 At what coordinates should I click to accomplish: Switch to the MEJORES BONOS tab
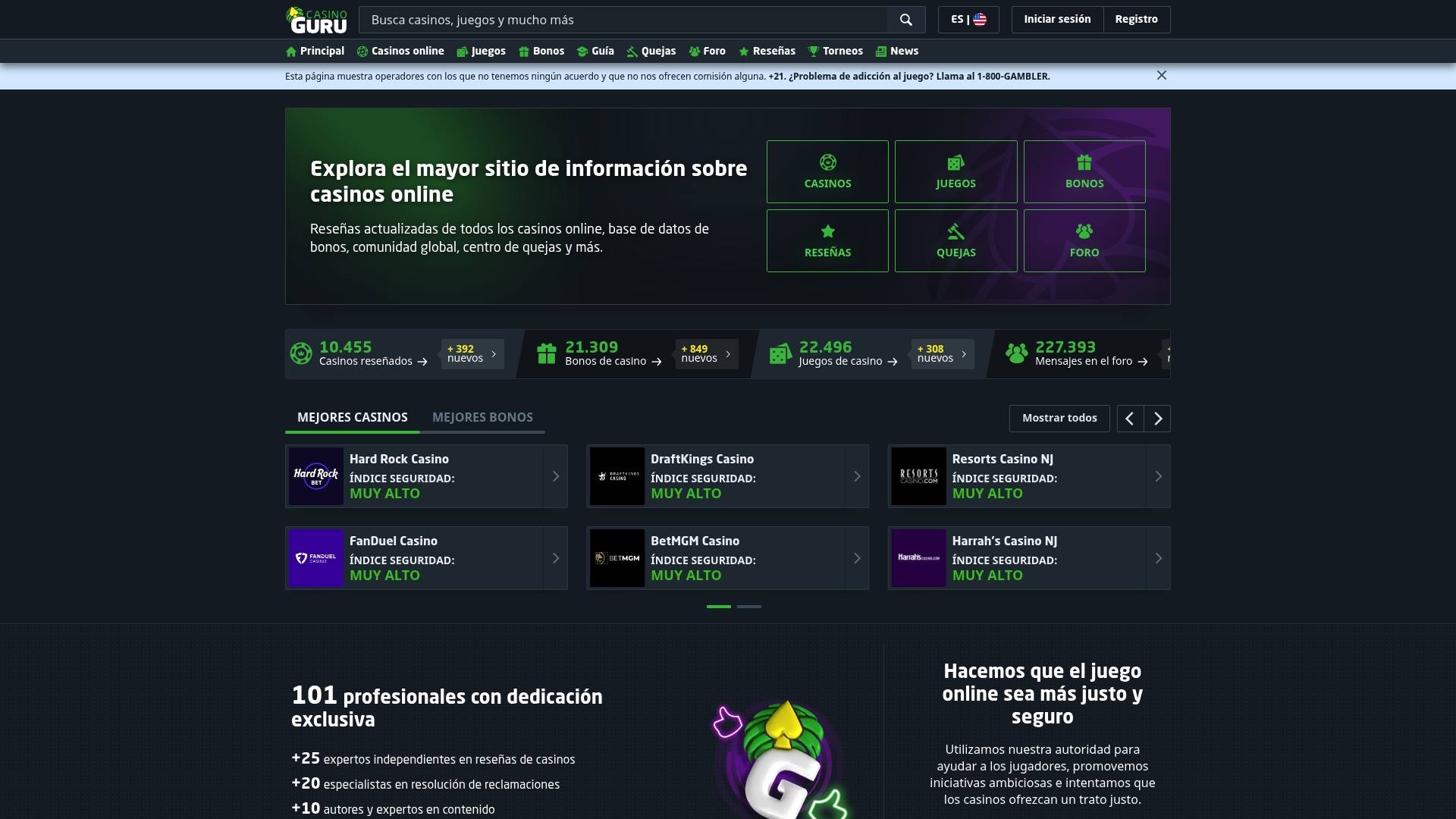click(x=482, y=417)
